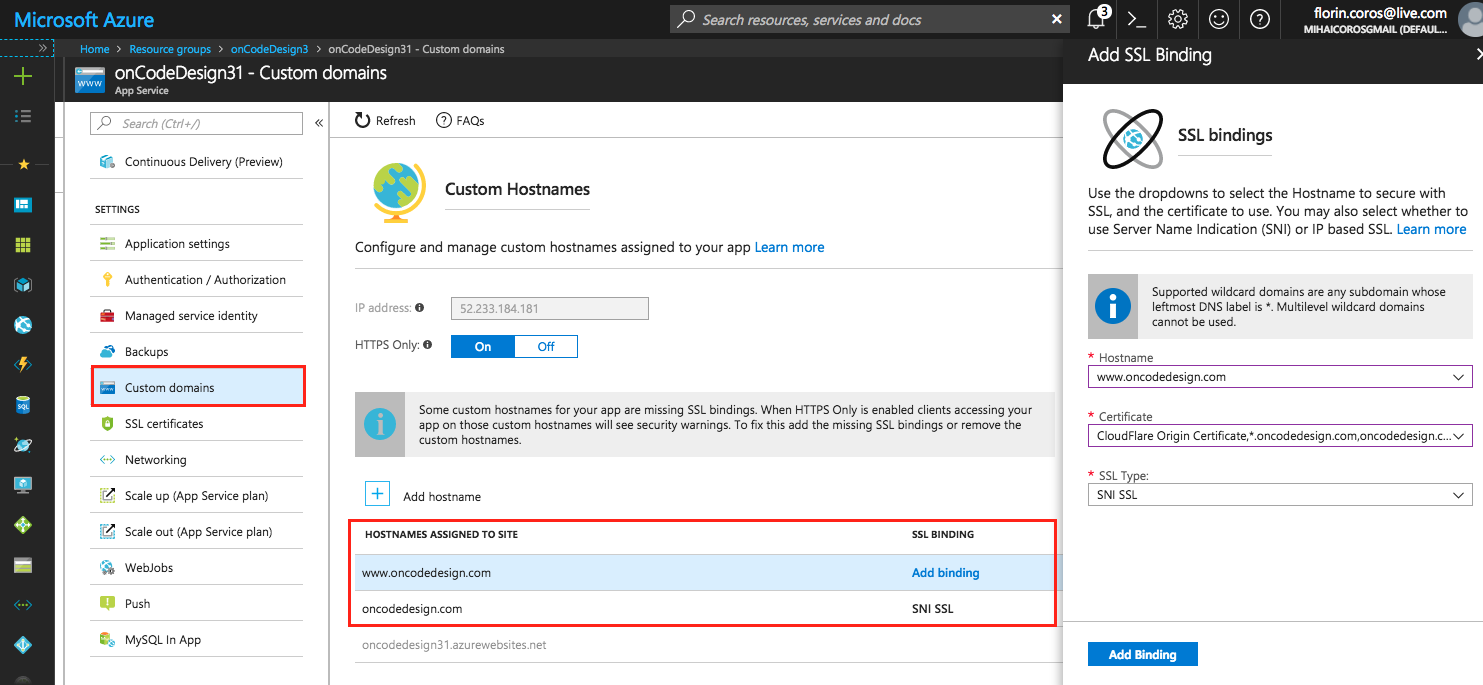The image size is (1483, 685).
Task: Click the feedback smiley icon
Action: (x=1218, y=19)
